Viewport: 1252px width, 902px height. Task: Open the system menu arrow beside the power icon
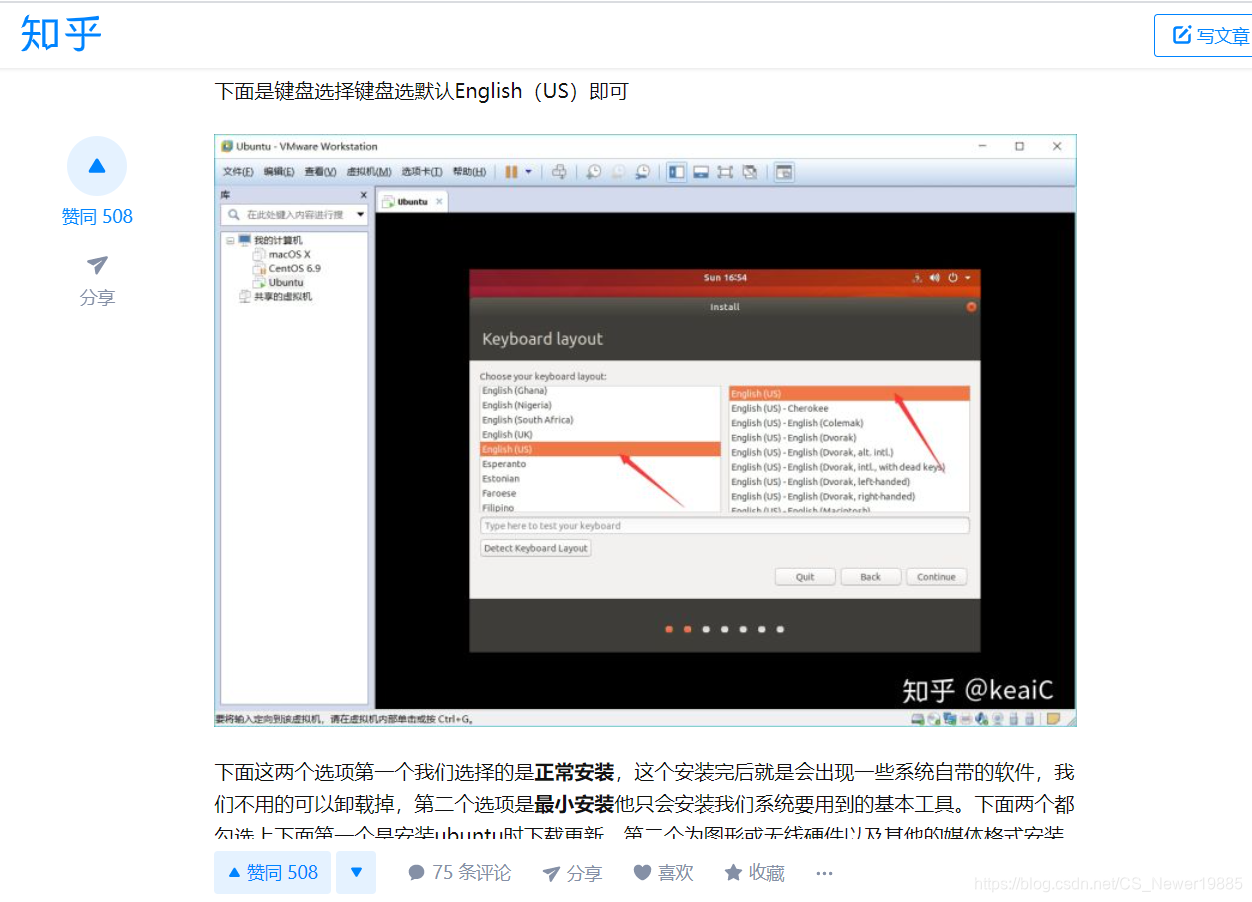[967, 277]
